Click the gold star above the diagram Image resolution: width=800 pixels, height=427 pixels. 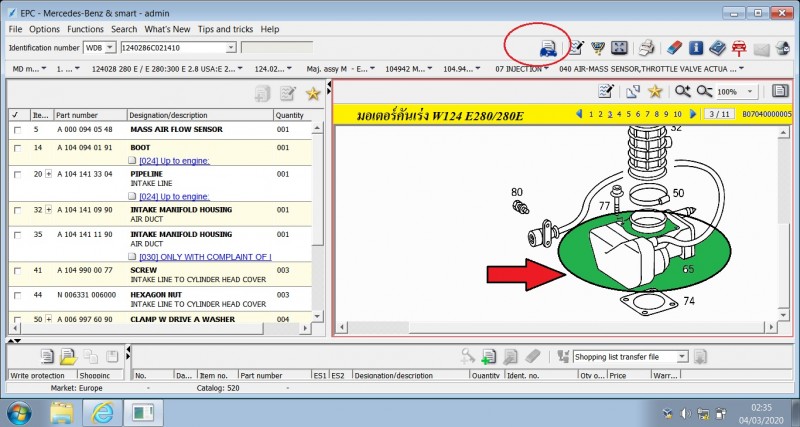(x=655, y=91)
